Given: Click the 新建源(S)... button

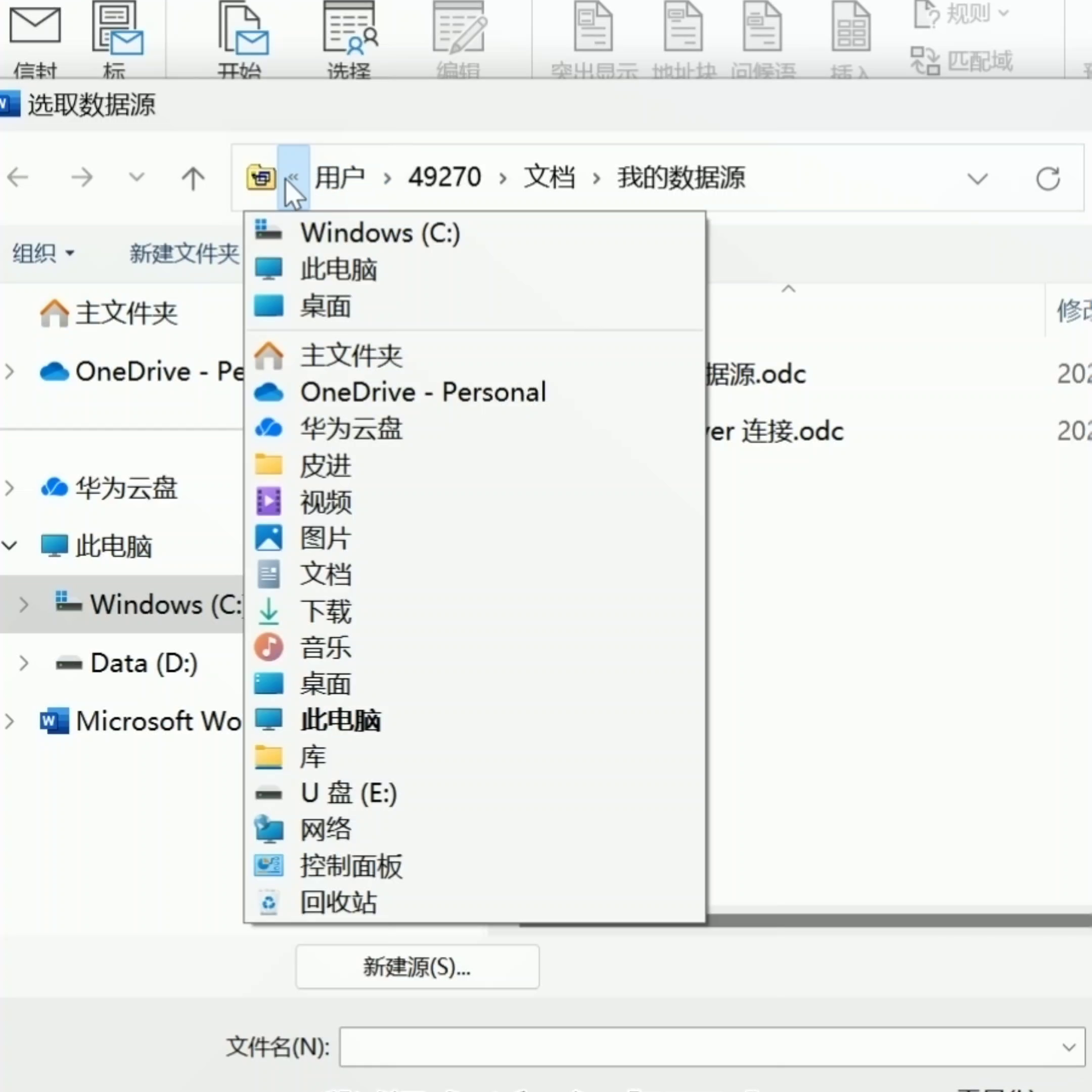Looking at the screenshot, I should click(417, 967).
